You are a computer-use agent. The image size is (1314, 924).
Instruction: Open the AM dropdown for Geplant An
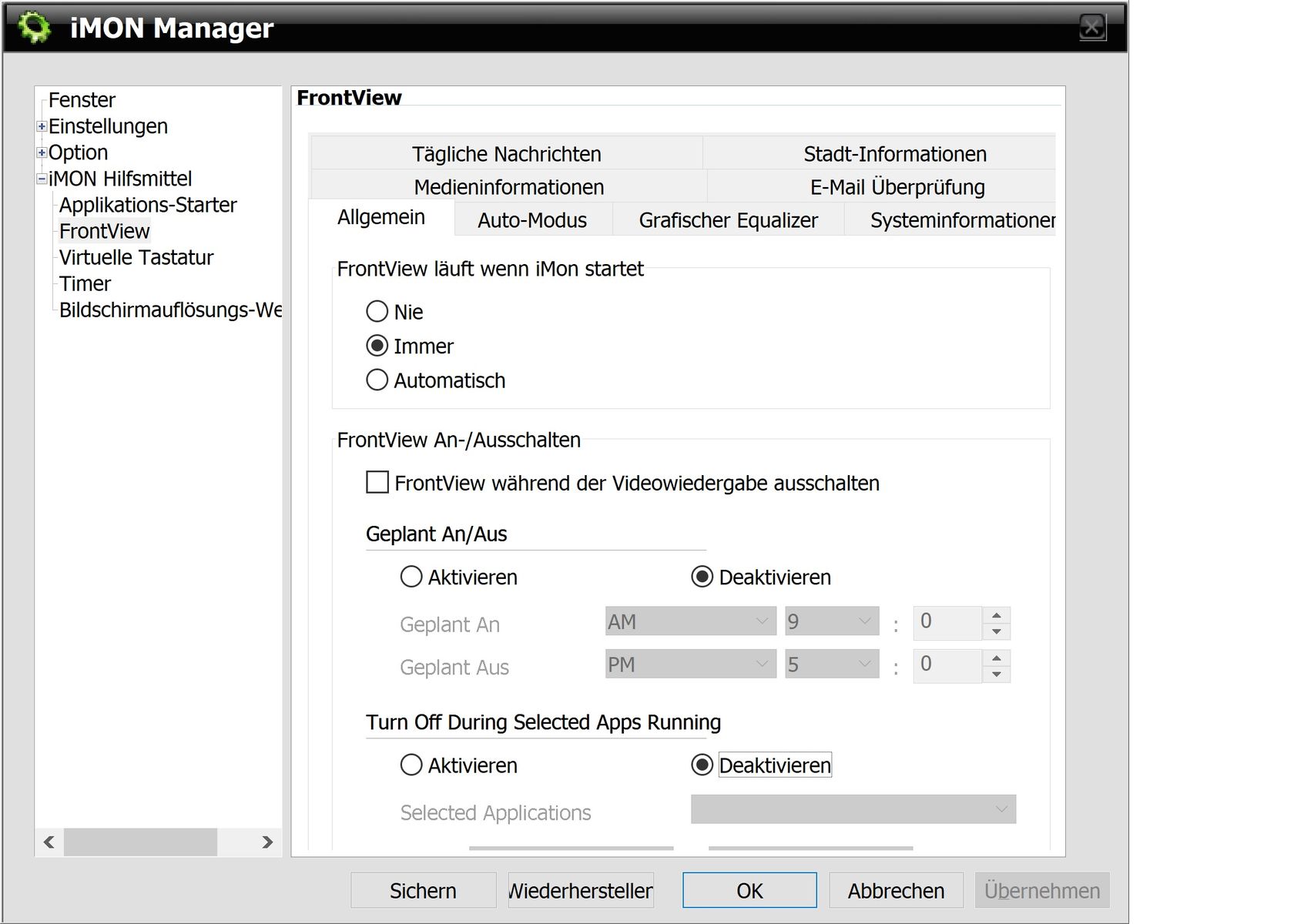[x=690, y=621]
